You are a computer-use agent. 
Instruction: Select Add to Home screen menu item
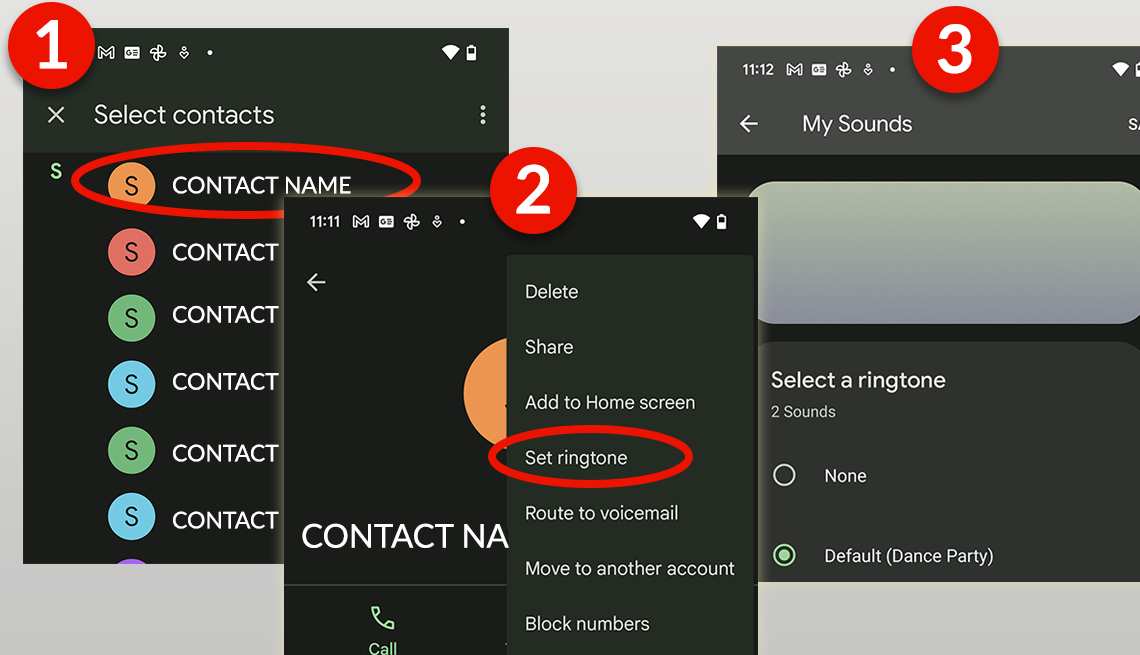coord(610,402)
